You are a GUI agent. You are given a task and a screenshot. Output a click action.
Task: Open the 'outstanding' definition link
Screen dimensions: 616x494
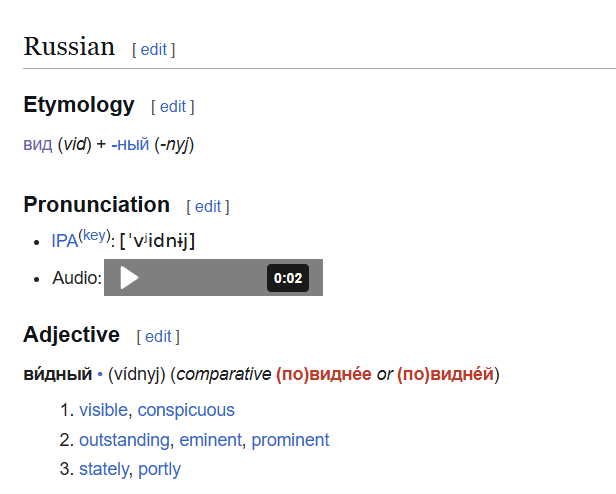coord(124,440)
